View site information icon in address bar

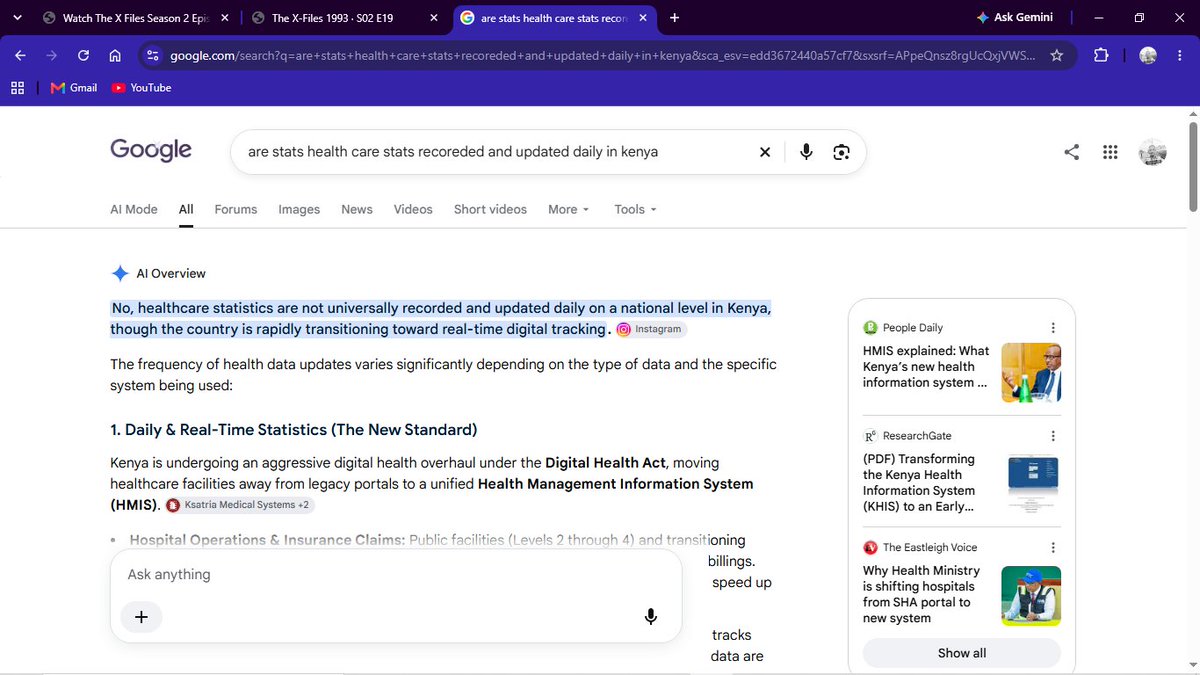coord(152,56)
